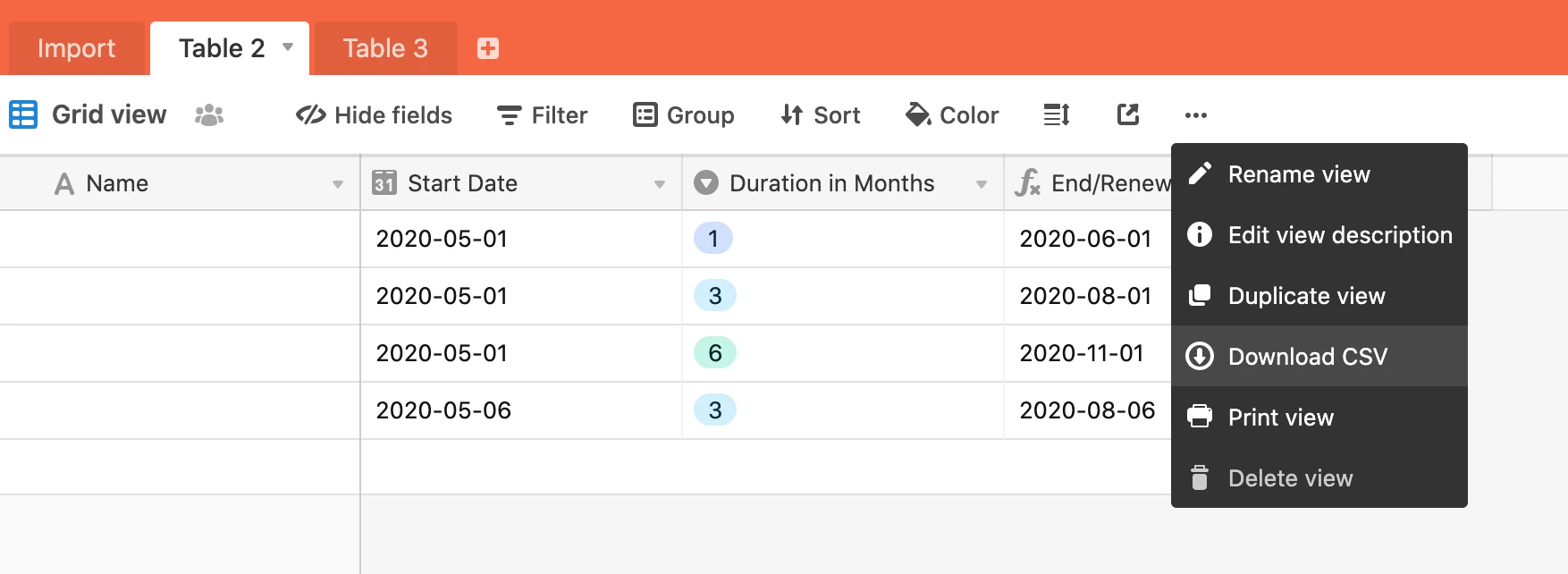Click the grid view icon

23,114
